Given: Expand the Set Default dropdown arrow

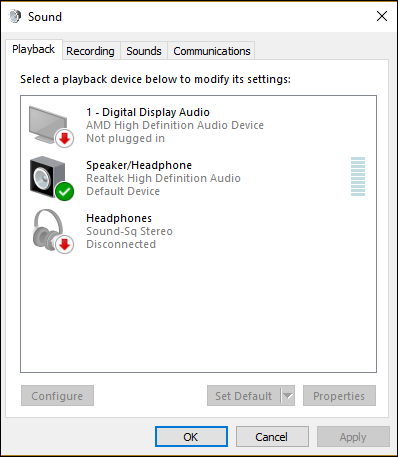Looking at the screenshot, I should pyautogui.click(x=288, y=396).
